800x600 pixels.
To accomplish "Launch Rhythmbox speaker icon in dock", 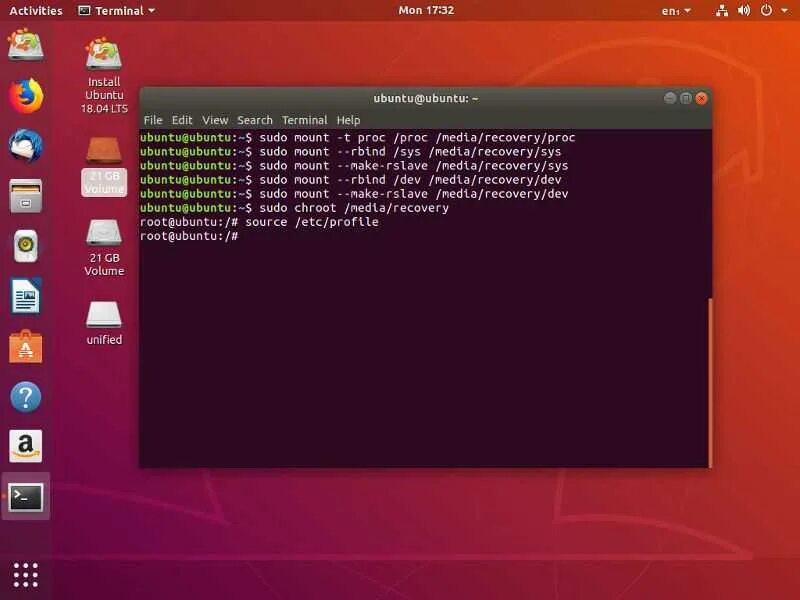I will pos(26,245).
